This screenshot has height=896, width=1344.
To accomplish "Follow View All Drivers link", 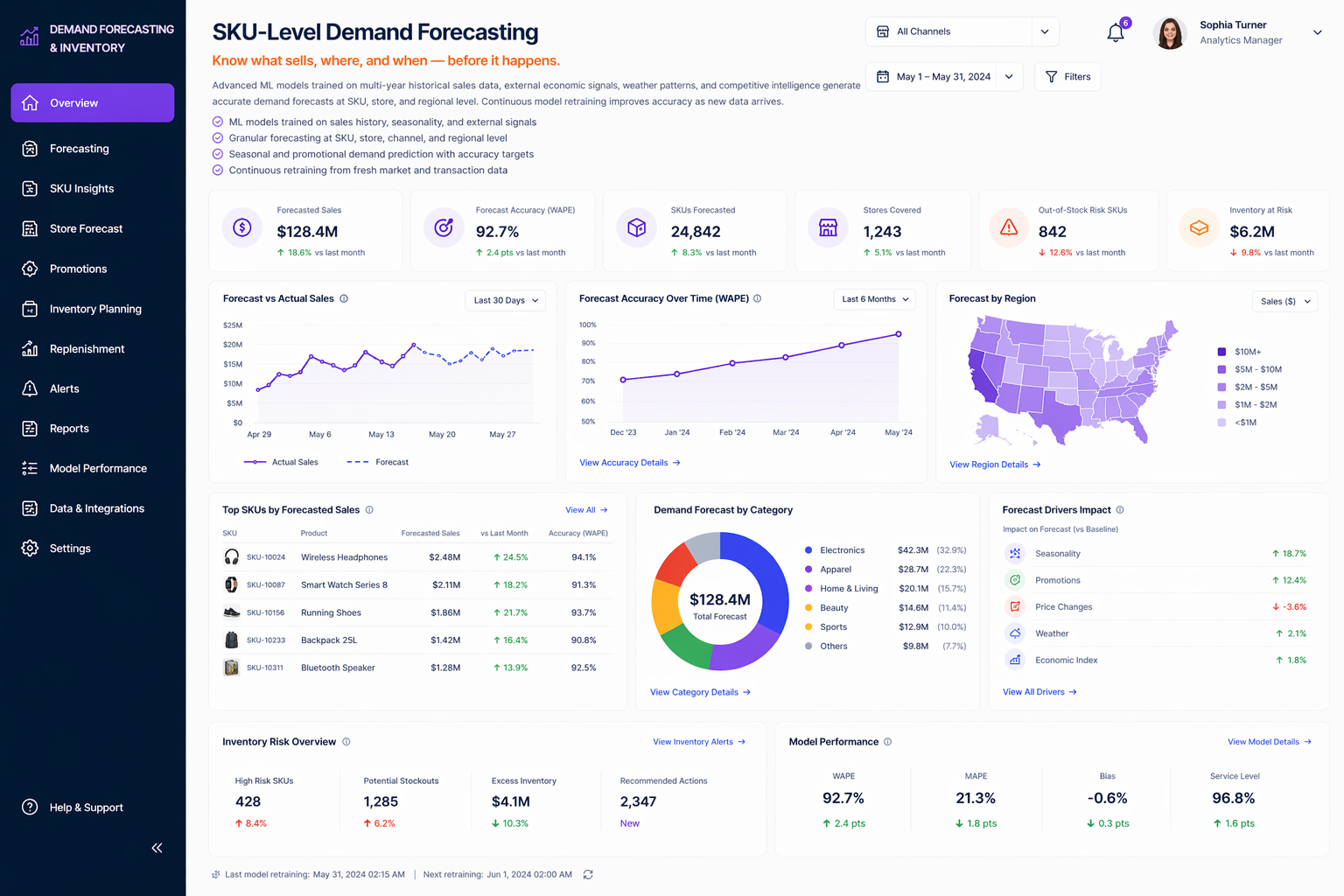I will click(x=1039, y=692).
